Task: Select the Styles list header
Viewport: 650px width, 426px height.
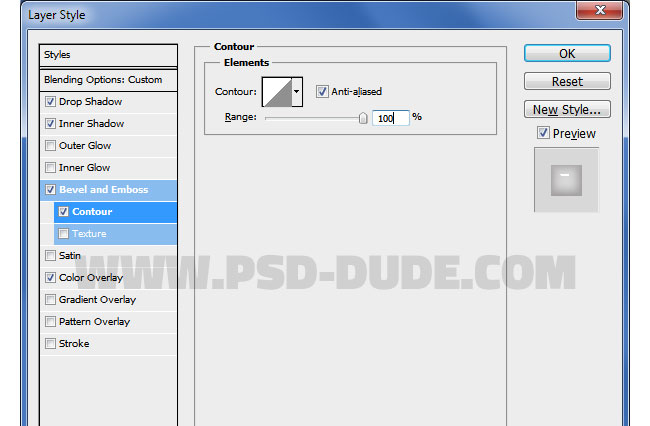Action: [108, 55]
